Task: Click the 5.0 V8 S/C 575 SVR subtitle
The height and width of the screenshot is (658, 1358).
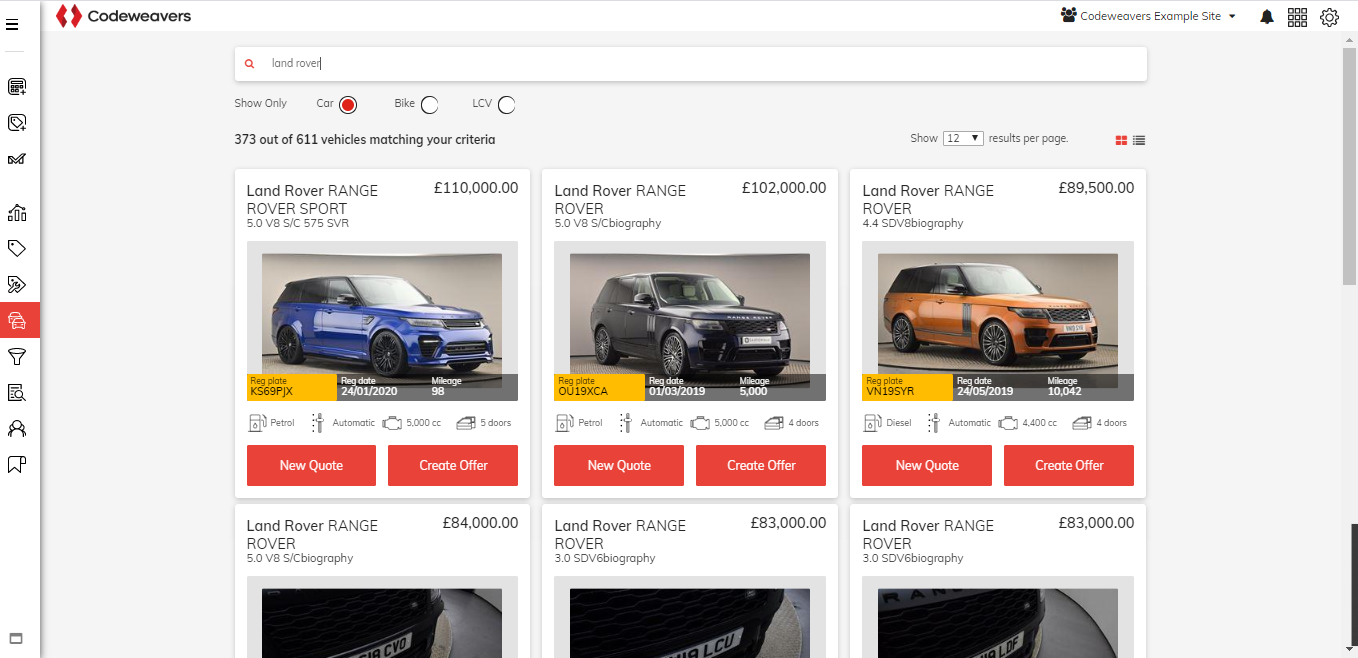Action: (298, 223)
